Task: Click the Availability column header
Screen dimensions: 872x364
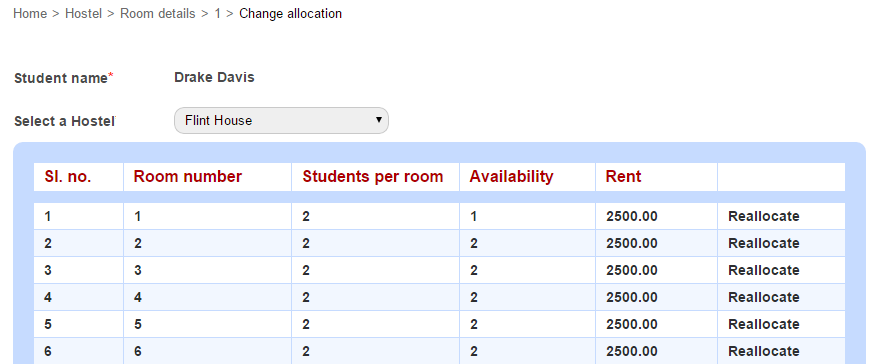Action: pyautogui.click(x=511, y=177)
